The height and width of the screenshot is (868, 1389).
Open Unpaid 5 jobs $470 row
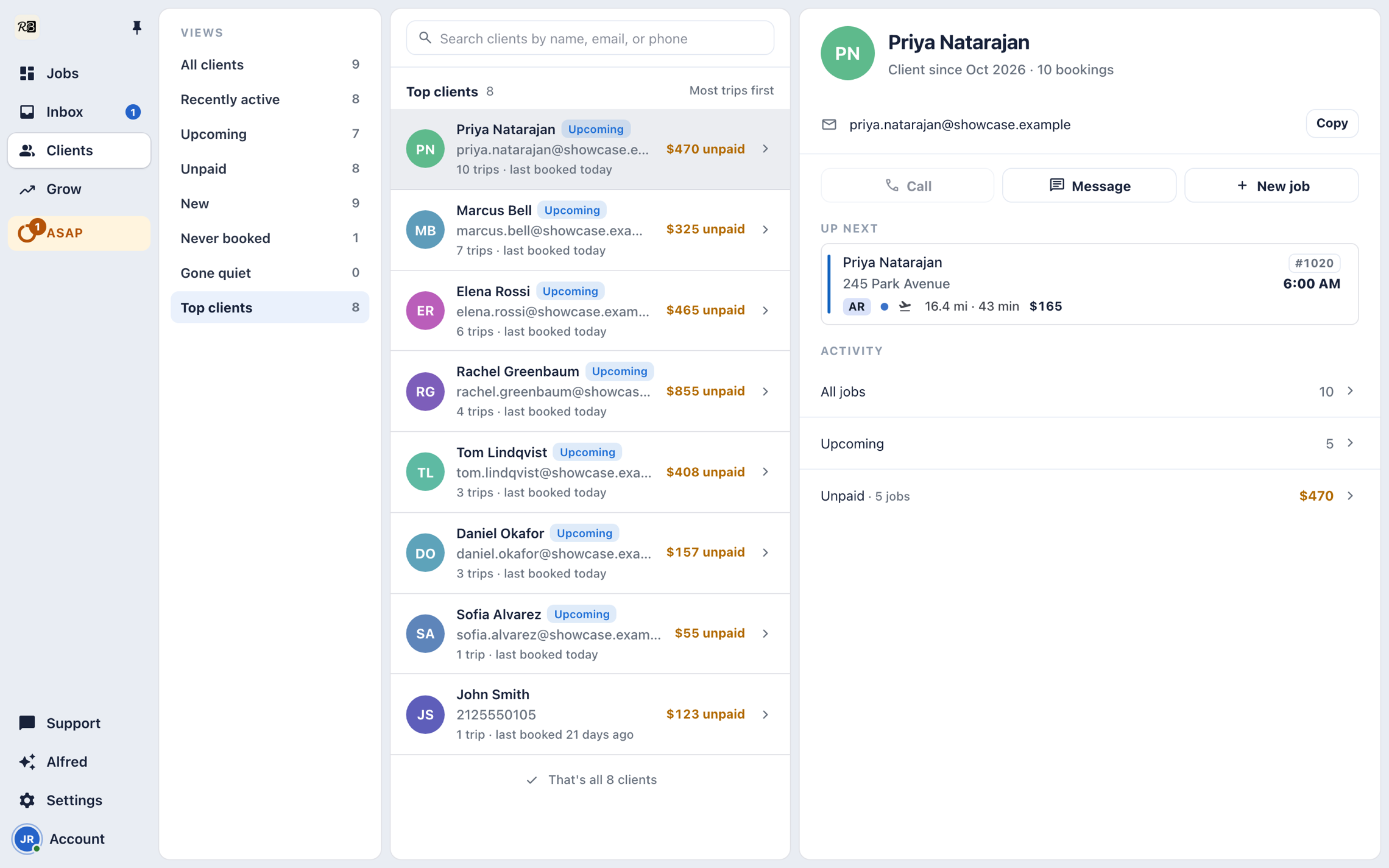tap(1089, 496)
